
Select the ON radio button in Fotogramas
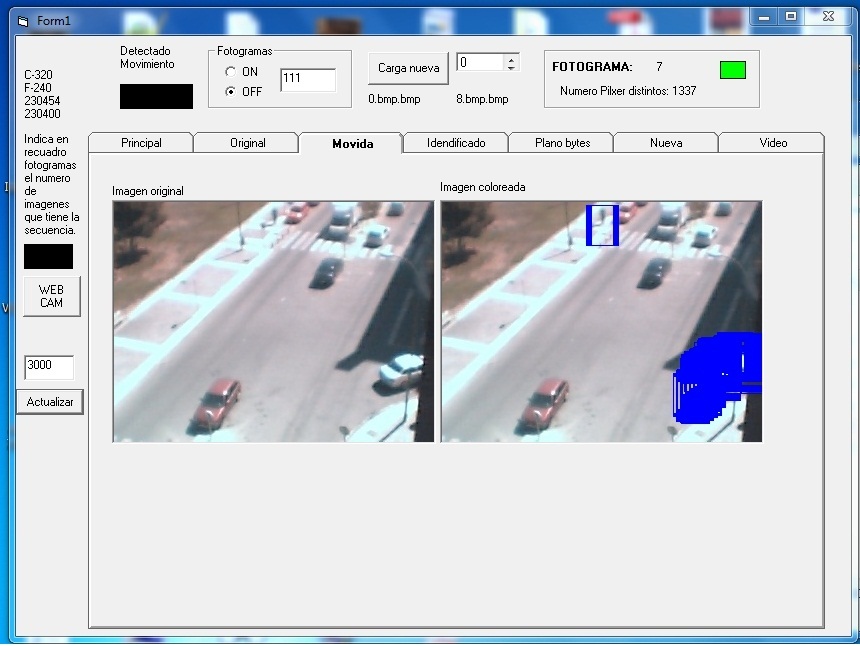pyautogui.click(x=230, y=72)
